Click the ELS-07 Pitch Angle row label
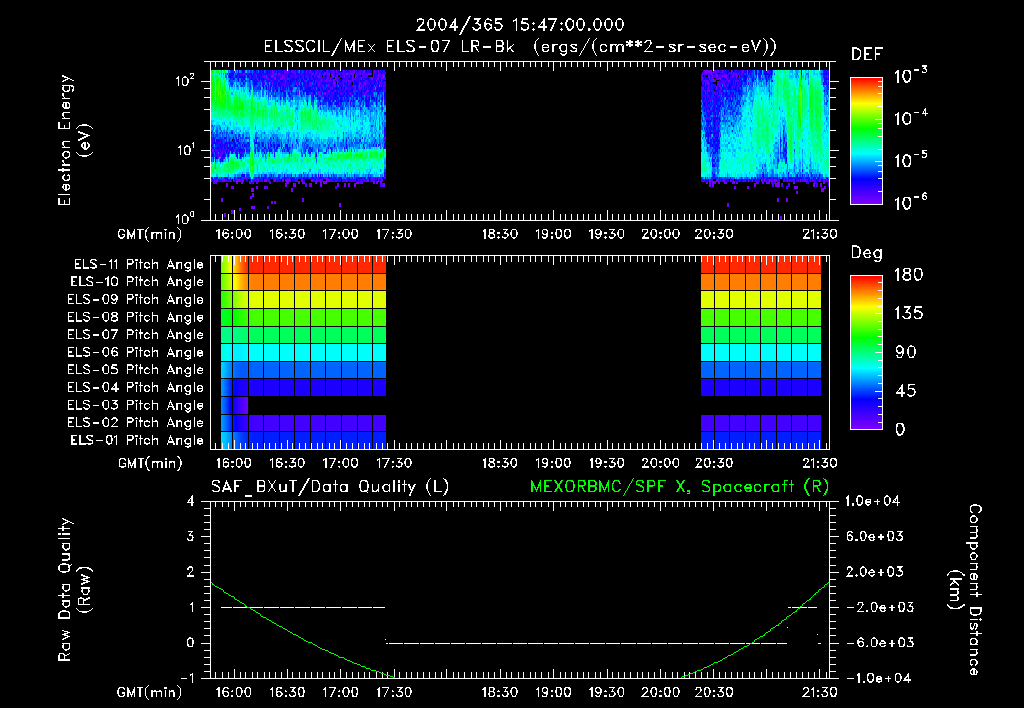 tap(136, 334)
